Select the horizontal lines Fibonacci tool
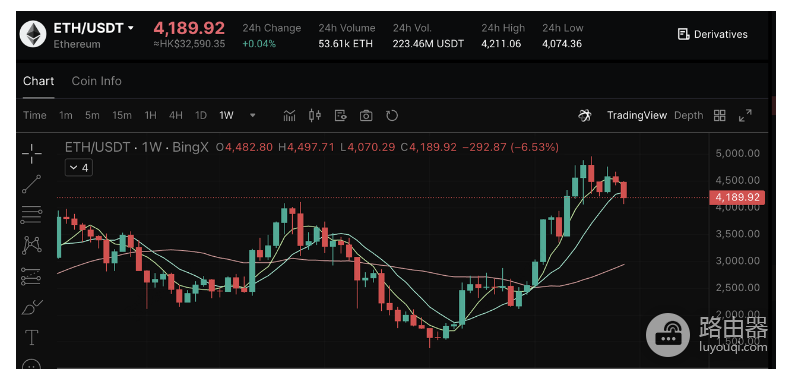This screenshot has height=375, width=786. click(32, 215)
